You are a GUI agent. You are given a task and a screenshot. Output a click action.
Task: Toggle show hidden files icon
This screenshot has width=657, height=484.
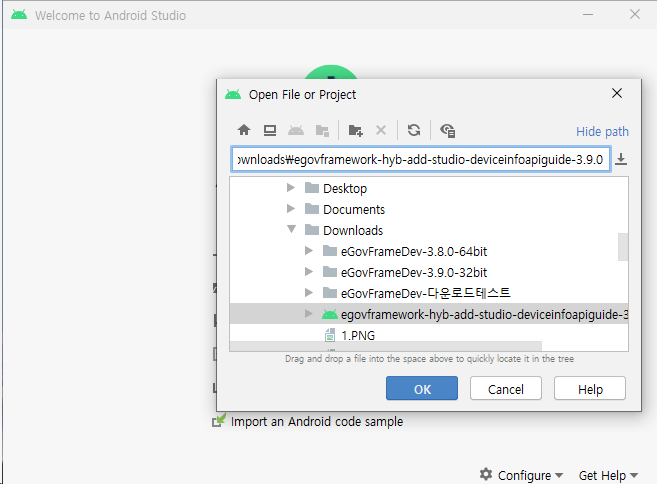pos(447,130)
